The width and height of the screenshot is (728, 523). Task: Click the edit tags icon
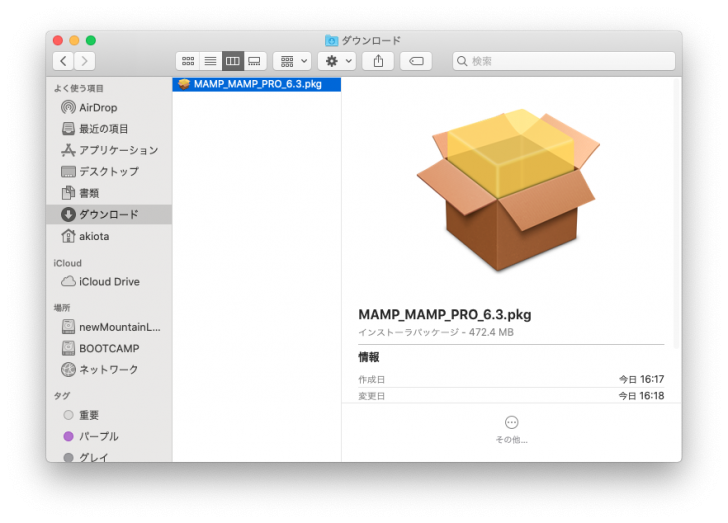[416, 61]
